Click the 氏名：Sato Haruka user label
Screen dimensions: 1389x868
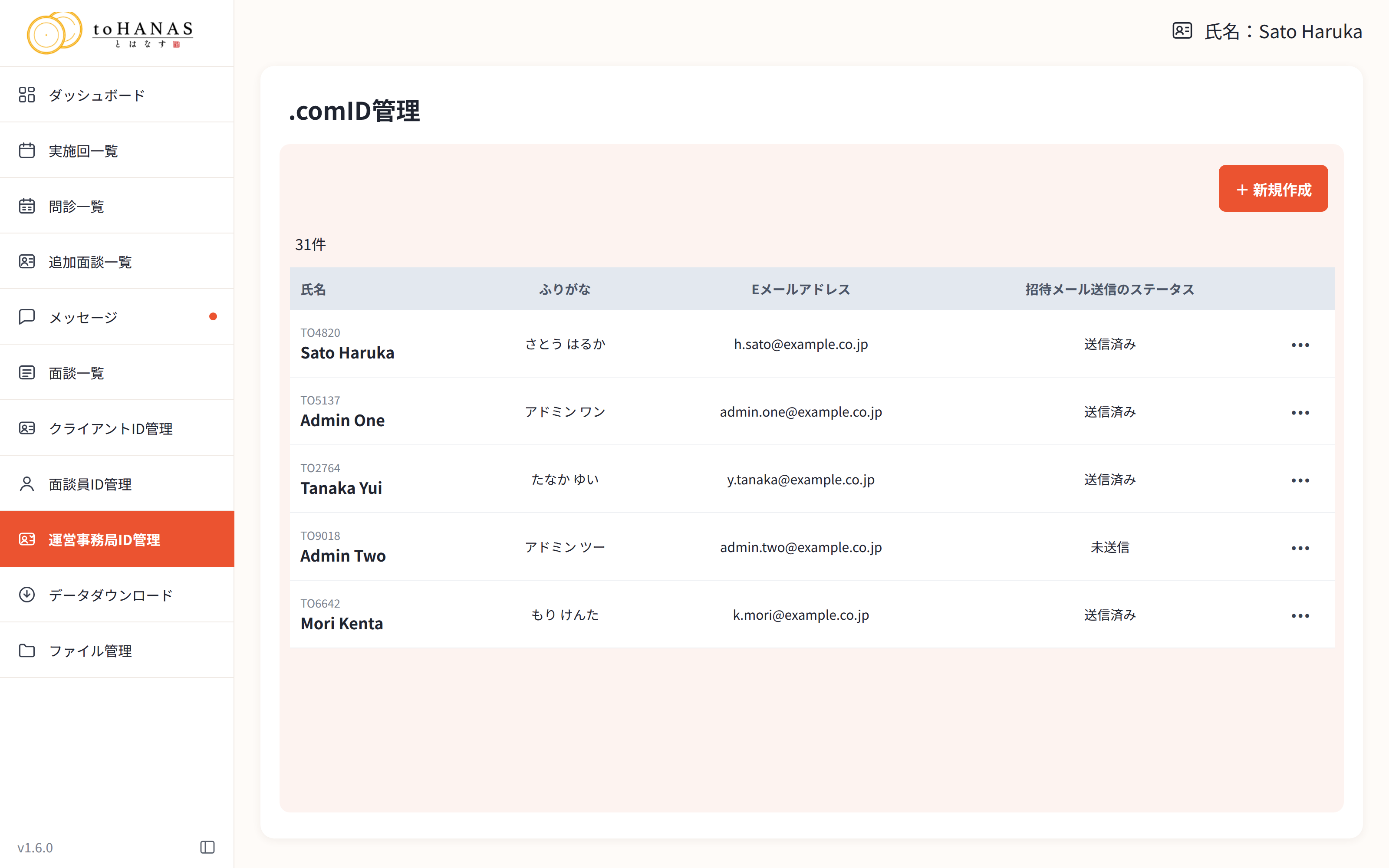tap(1283, 31)
